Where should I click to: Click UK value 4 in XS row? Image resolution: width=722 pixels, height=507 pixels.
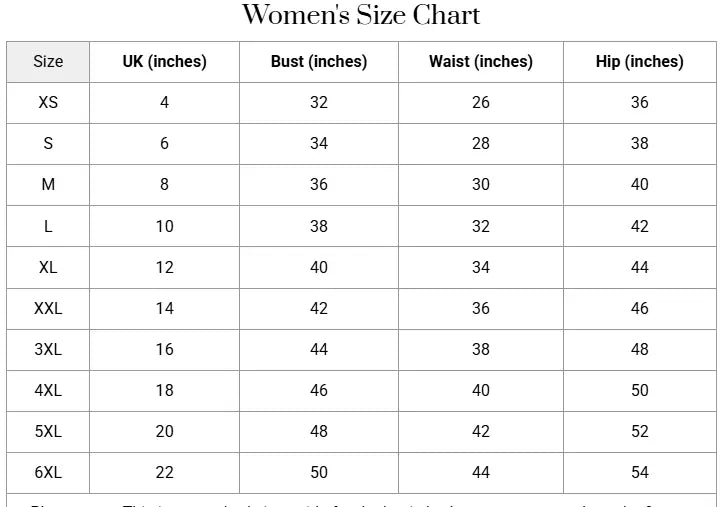[x=164, y=102]
